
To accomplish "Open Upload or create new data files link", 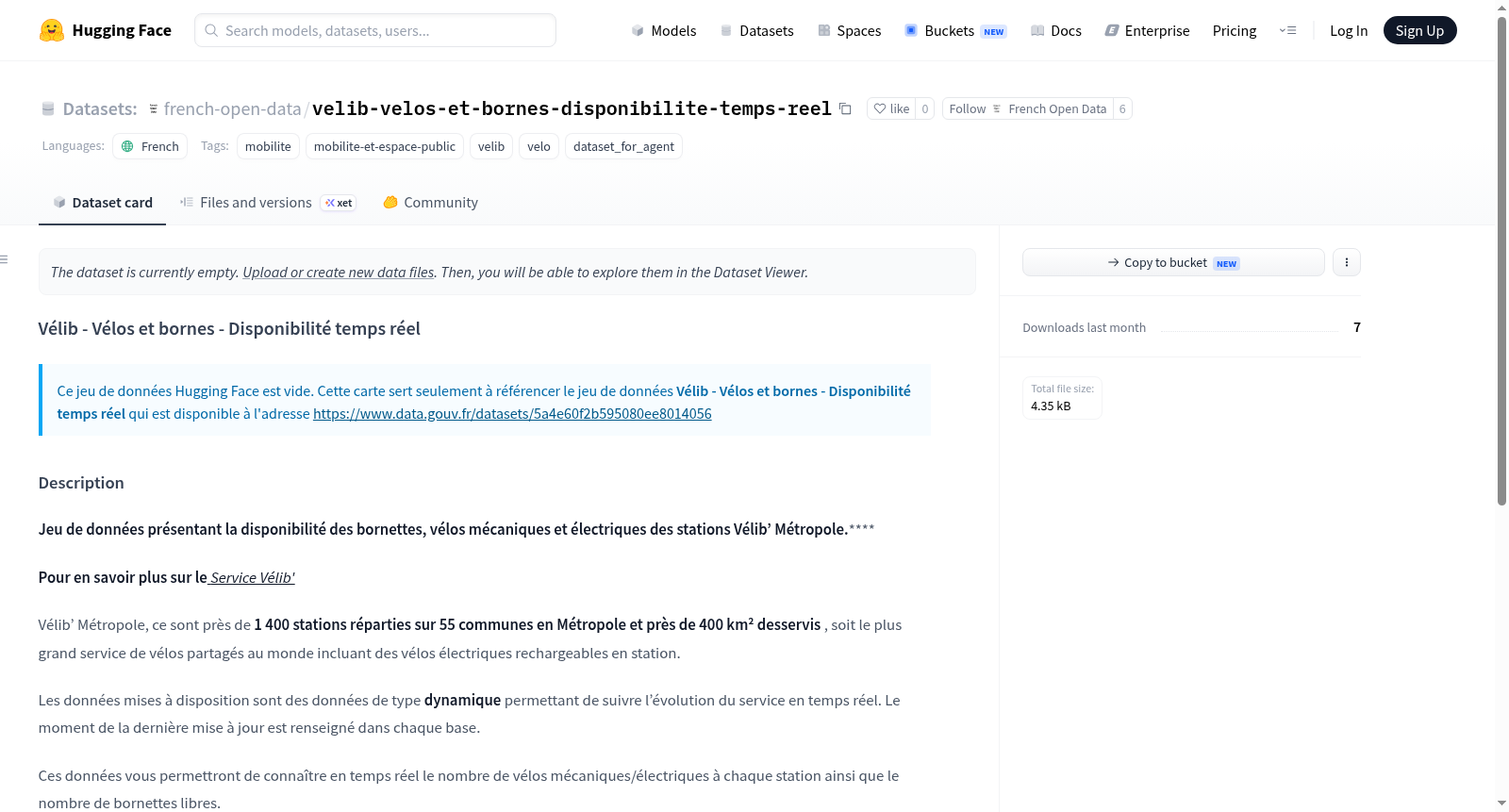I will coord(339,273).
